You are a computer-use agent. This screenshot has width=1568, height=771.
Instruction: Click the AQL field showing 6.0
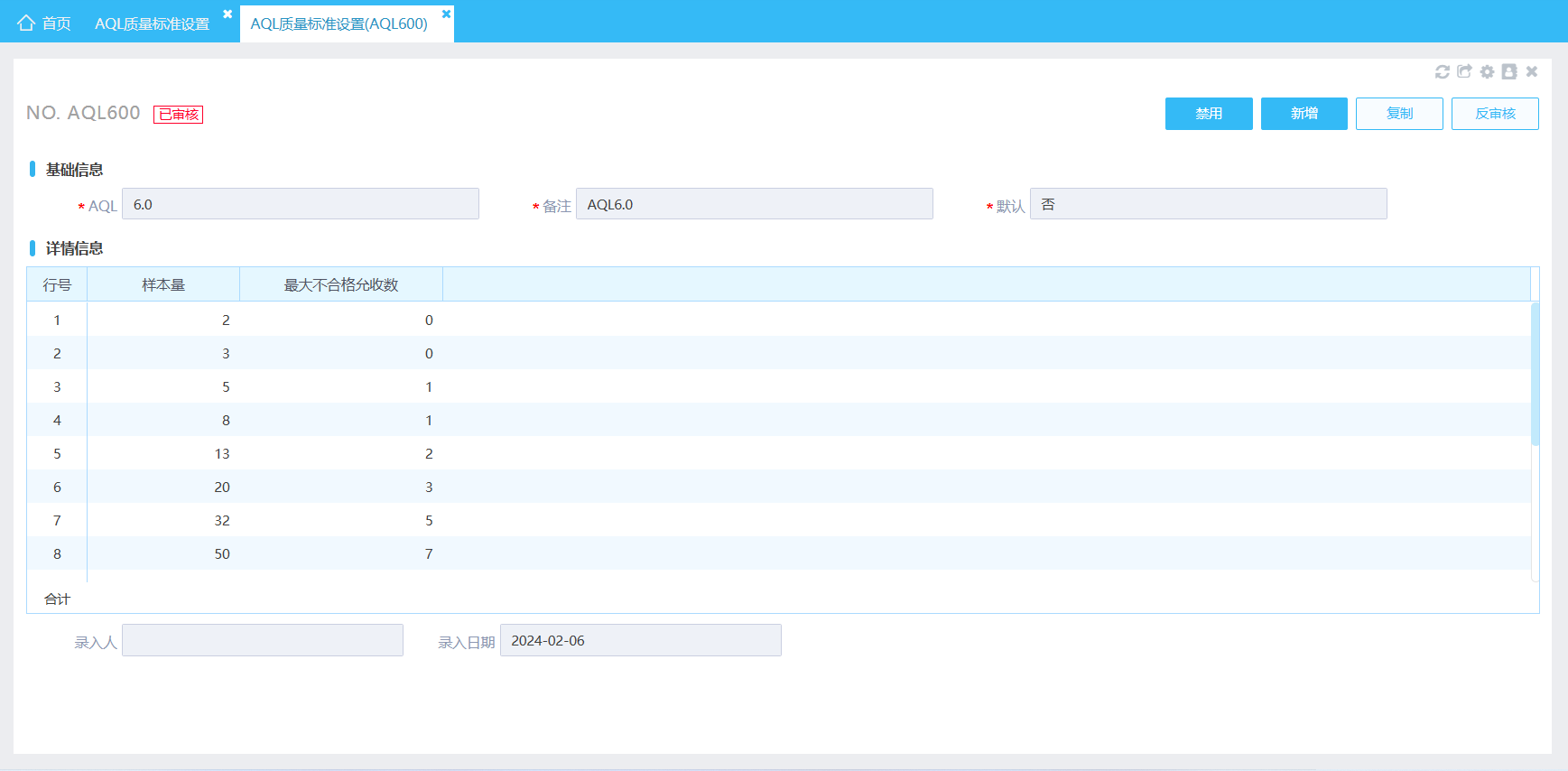(301, 204)
